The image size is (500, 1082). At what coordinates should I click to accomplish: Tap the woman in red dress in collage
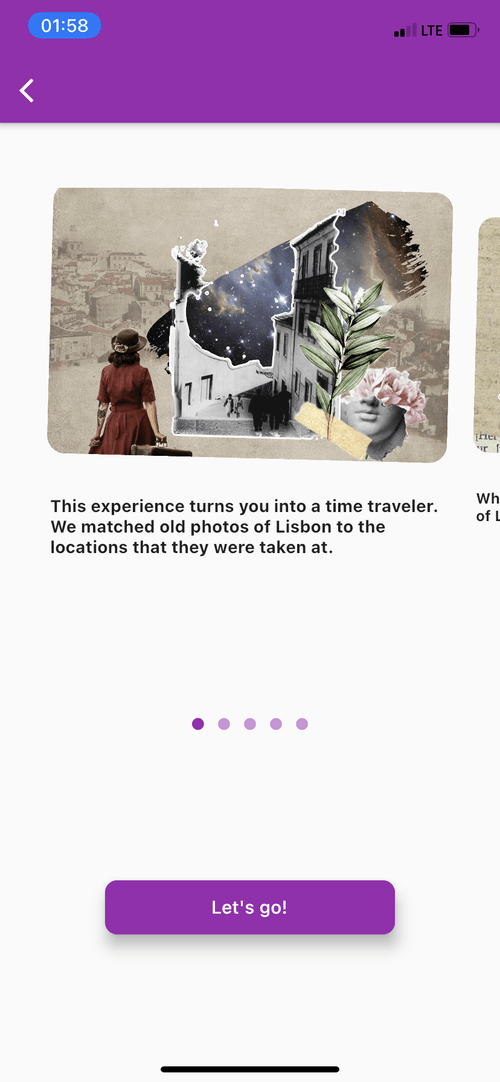pos(126,392)
